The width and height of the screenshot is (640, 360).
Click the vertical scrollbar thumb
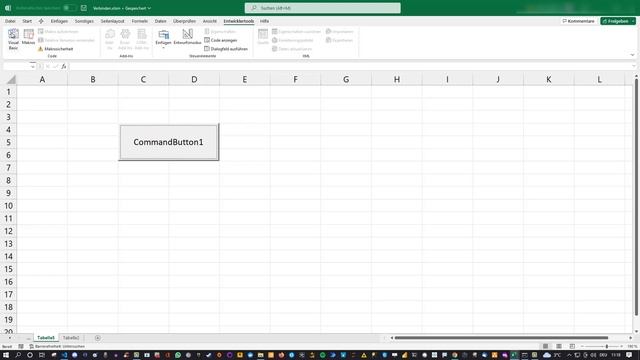pos(636,198)
